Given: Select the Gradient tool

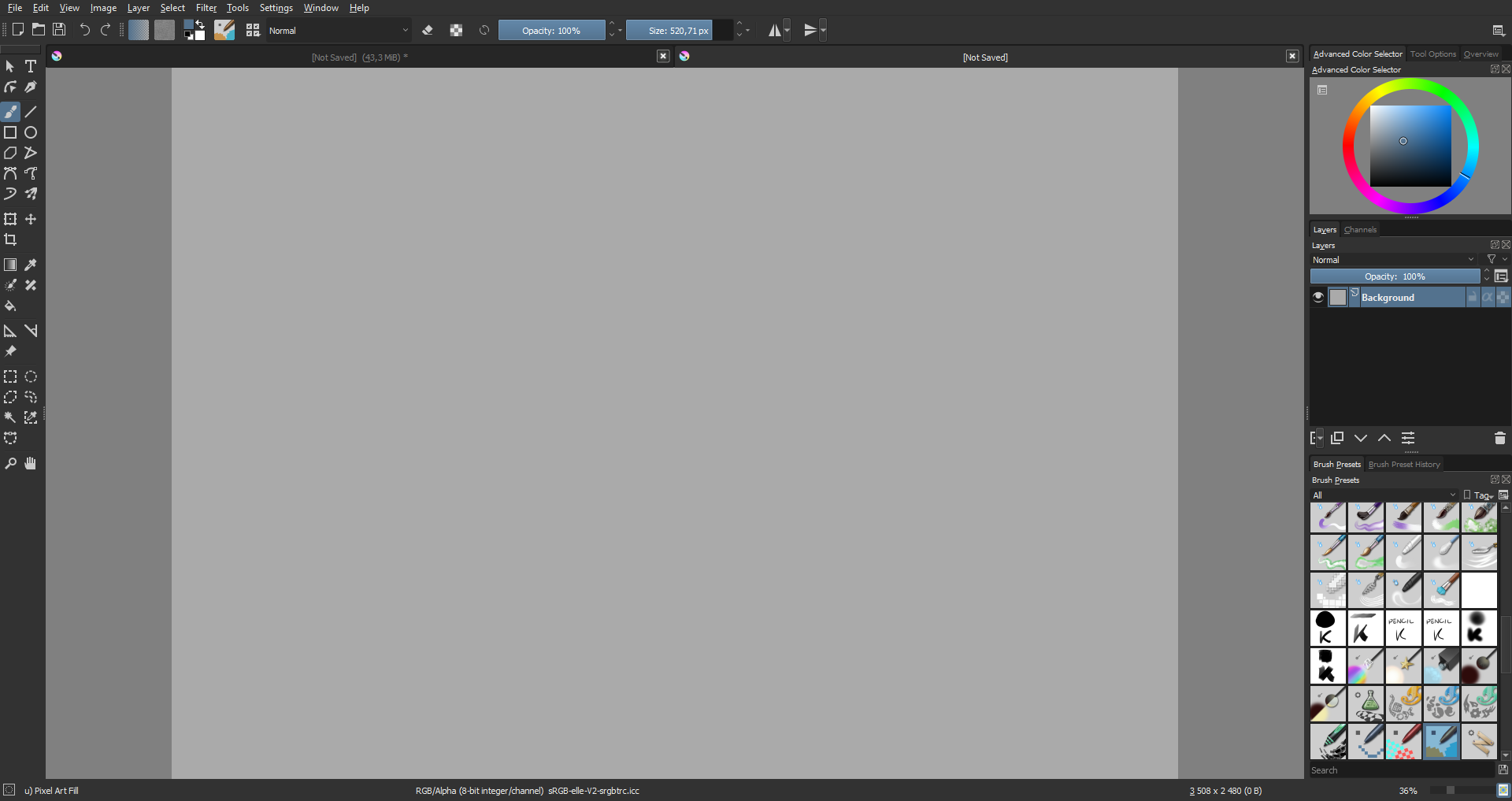Looking at the screenshot, I should (10, 265).
